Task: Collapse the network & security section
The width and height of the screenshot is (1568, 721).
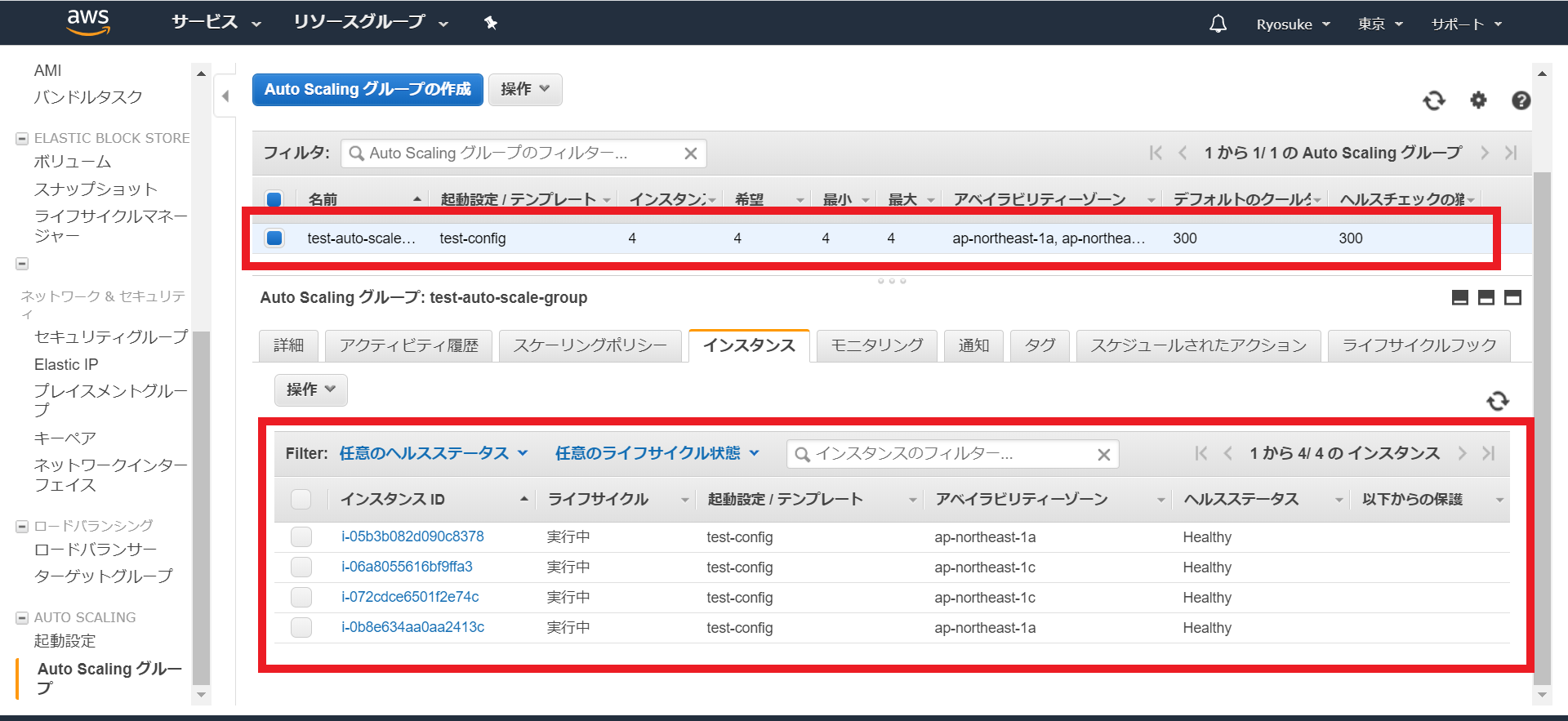Action: [x=22, y=264]
